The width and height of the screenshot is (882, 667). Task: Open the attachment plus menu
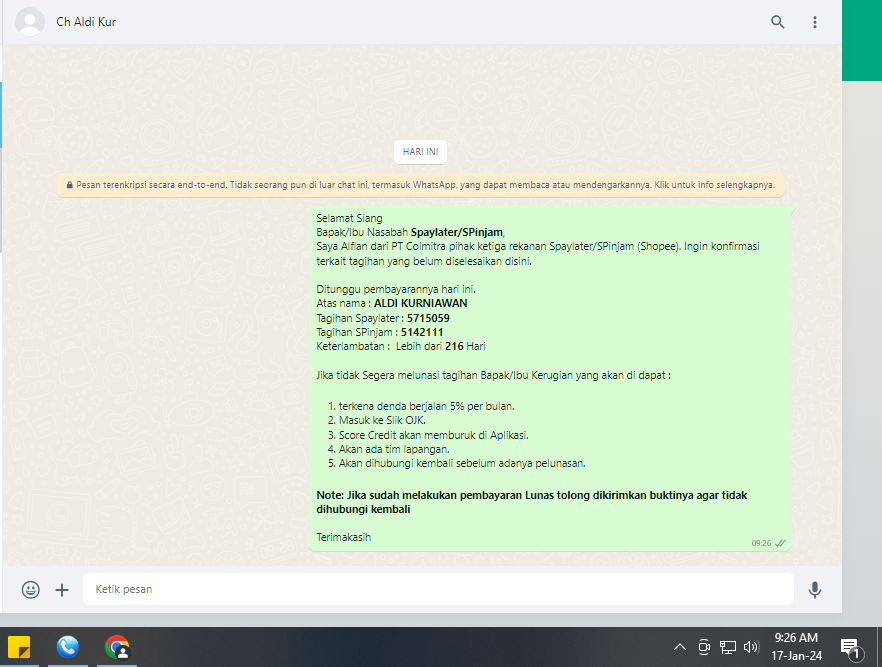pos(62,589)
